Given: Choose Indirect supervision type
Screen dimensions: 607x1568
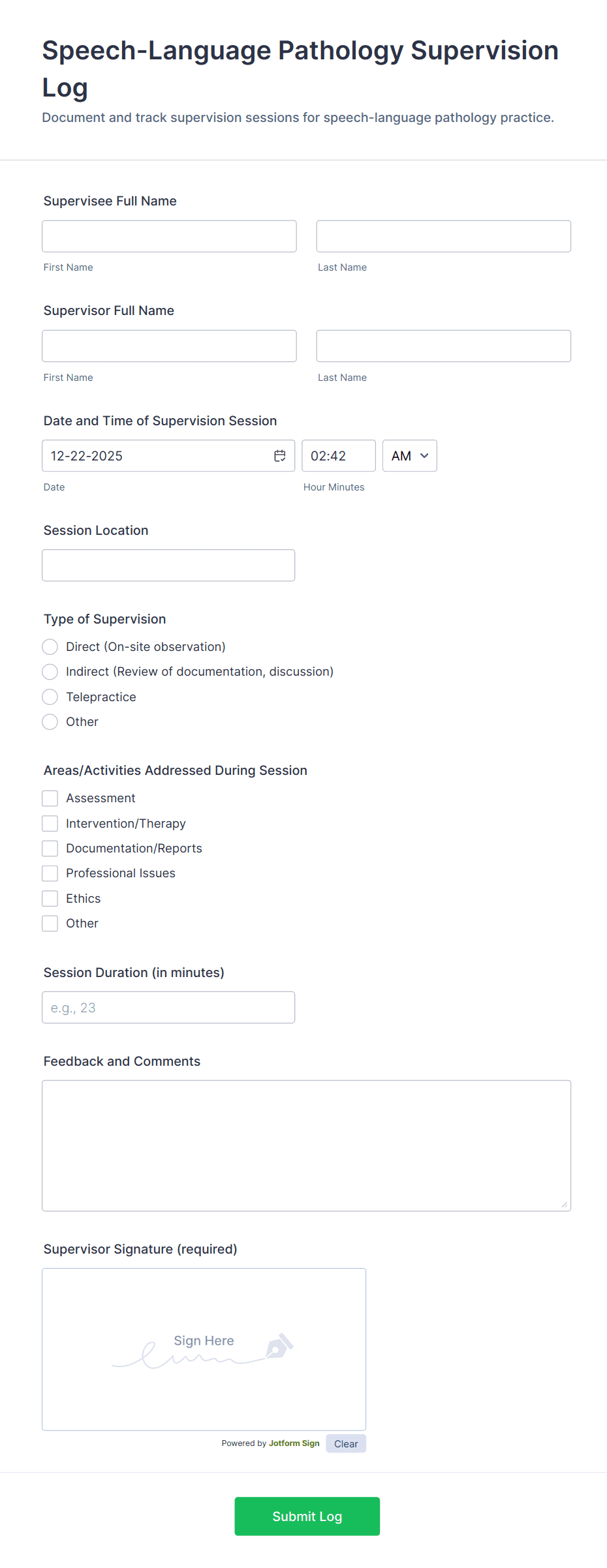Looking at the screenshot, I should (50, 671).
